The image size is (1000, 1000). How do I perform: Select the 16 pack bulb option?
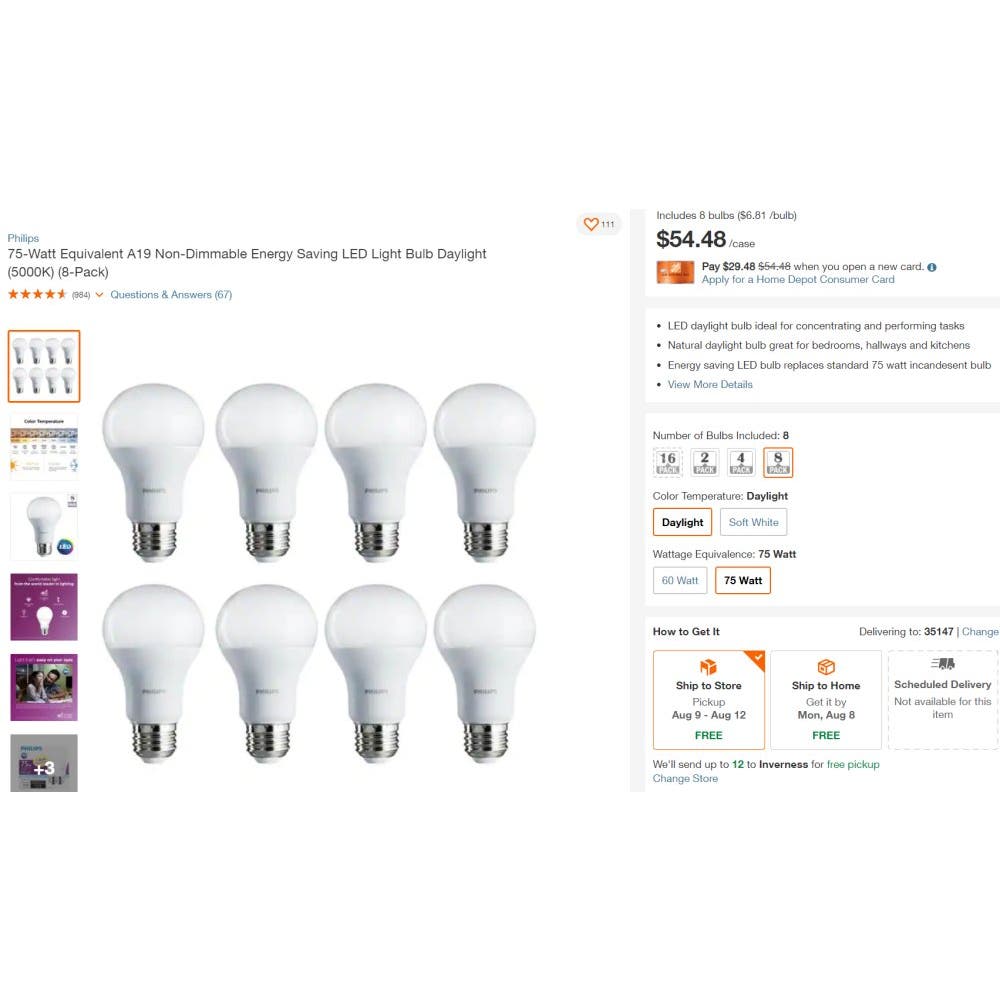coord(668,462)
